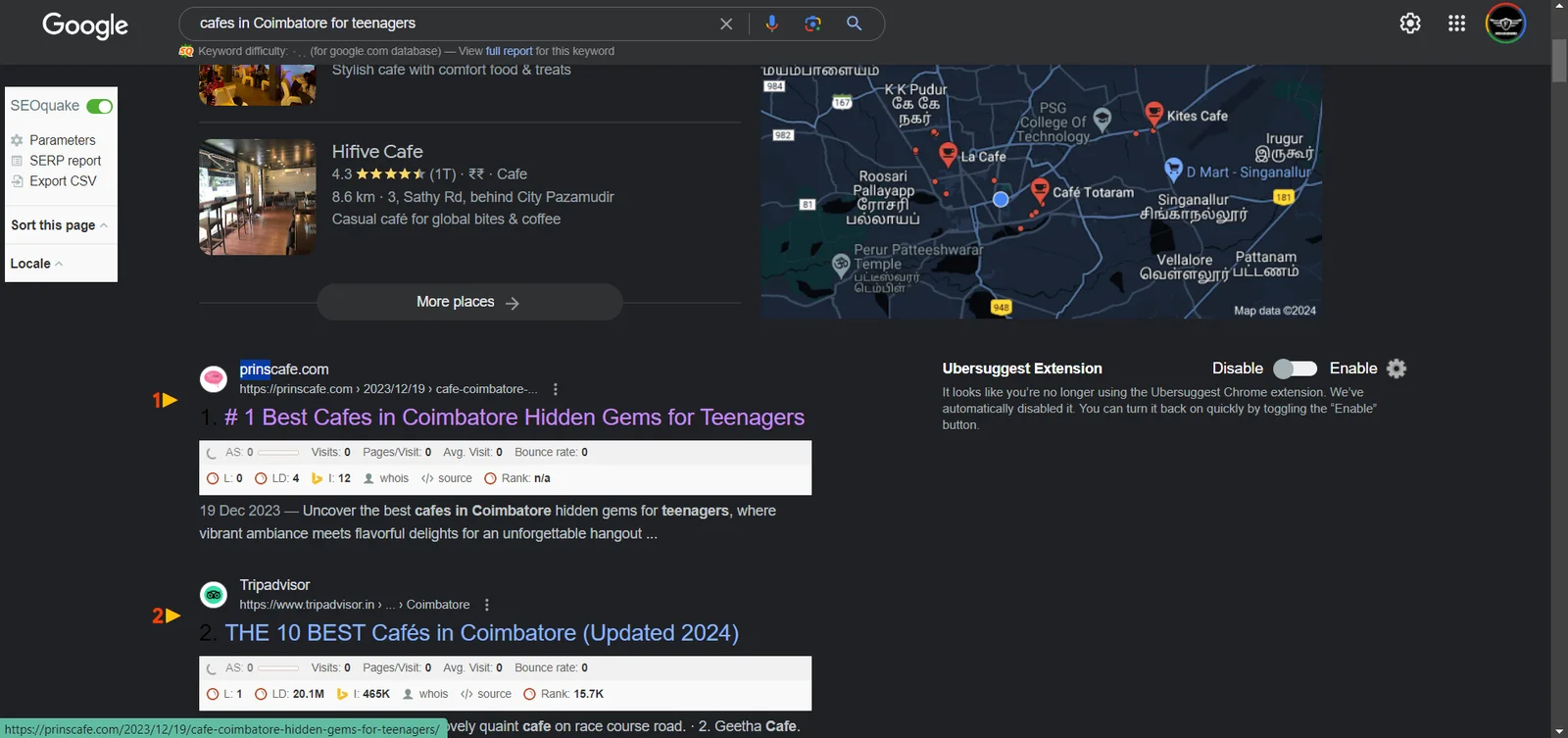Clear the search query with the X icon
The width and height of the screenshot is (1568, 738).
726,24
